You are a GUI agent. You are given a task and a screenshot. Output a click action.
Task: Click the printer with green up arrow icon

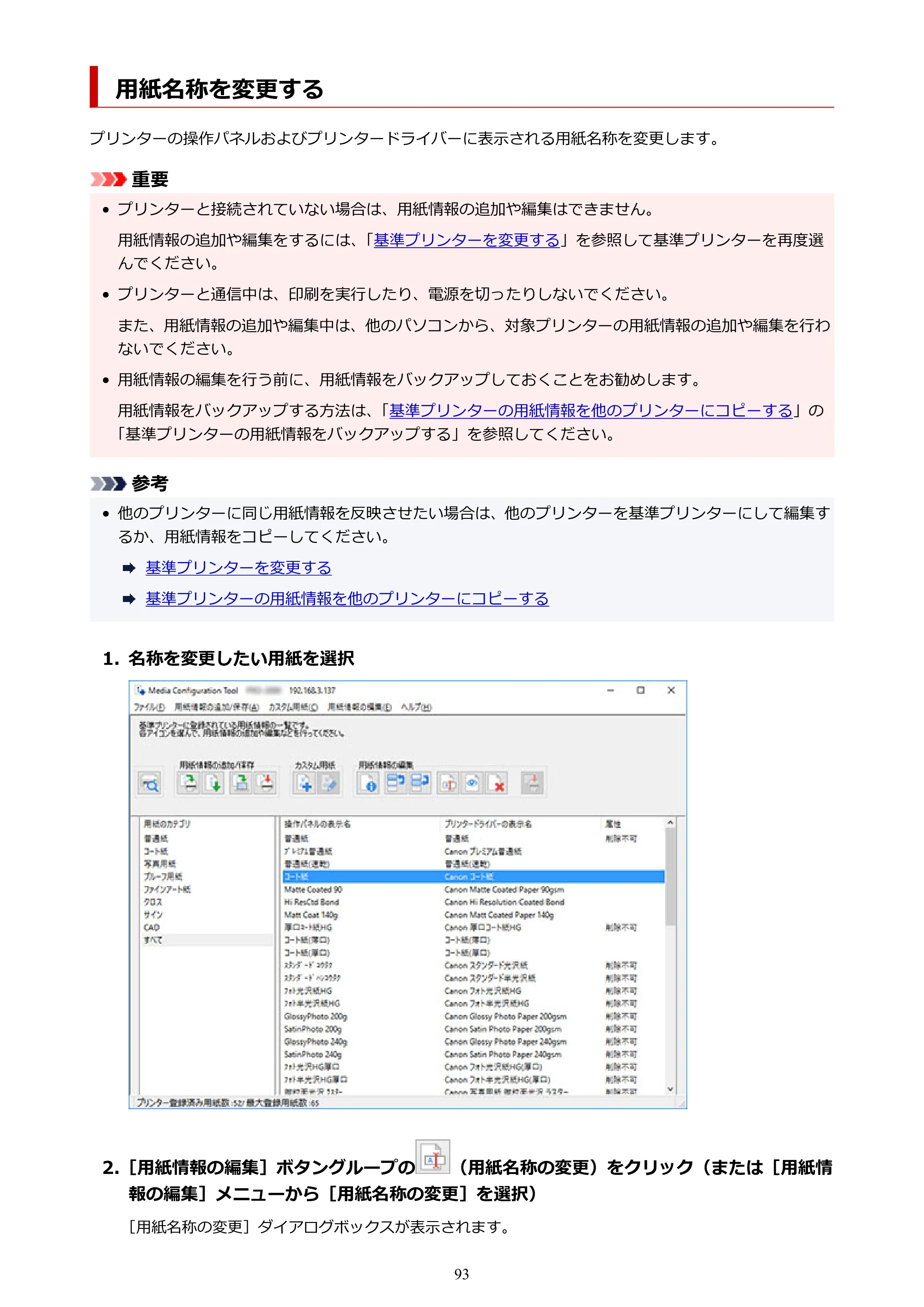[241, 783]
